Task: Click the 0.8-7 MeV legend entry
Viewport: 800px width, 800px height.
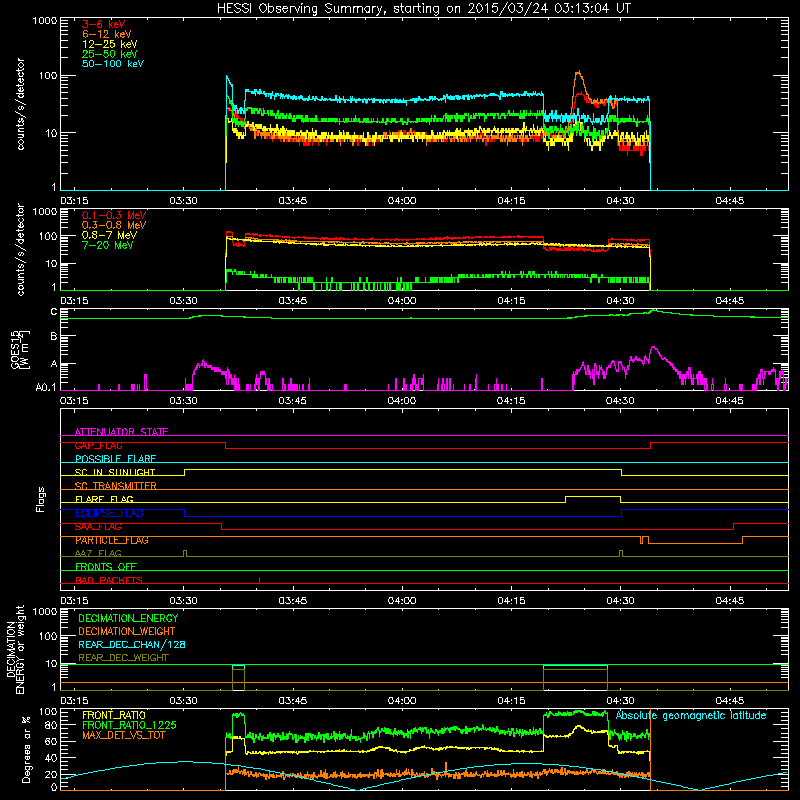Action: click(109, 235)
